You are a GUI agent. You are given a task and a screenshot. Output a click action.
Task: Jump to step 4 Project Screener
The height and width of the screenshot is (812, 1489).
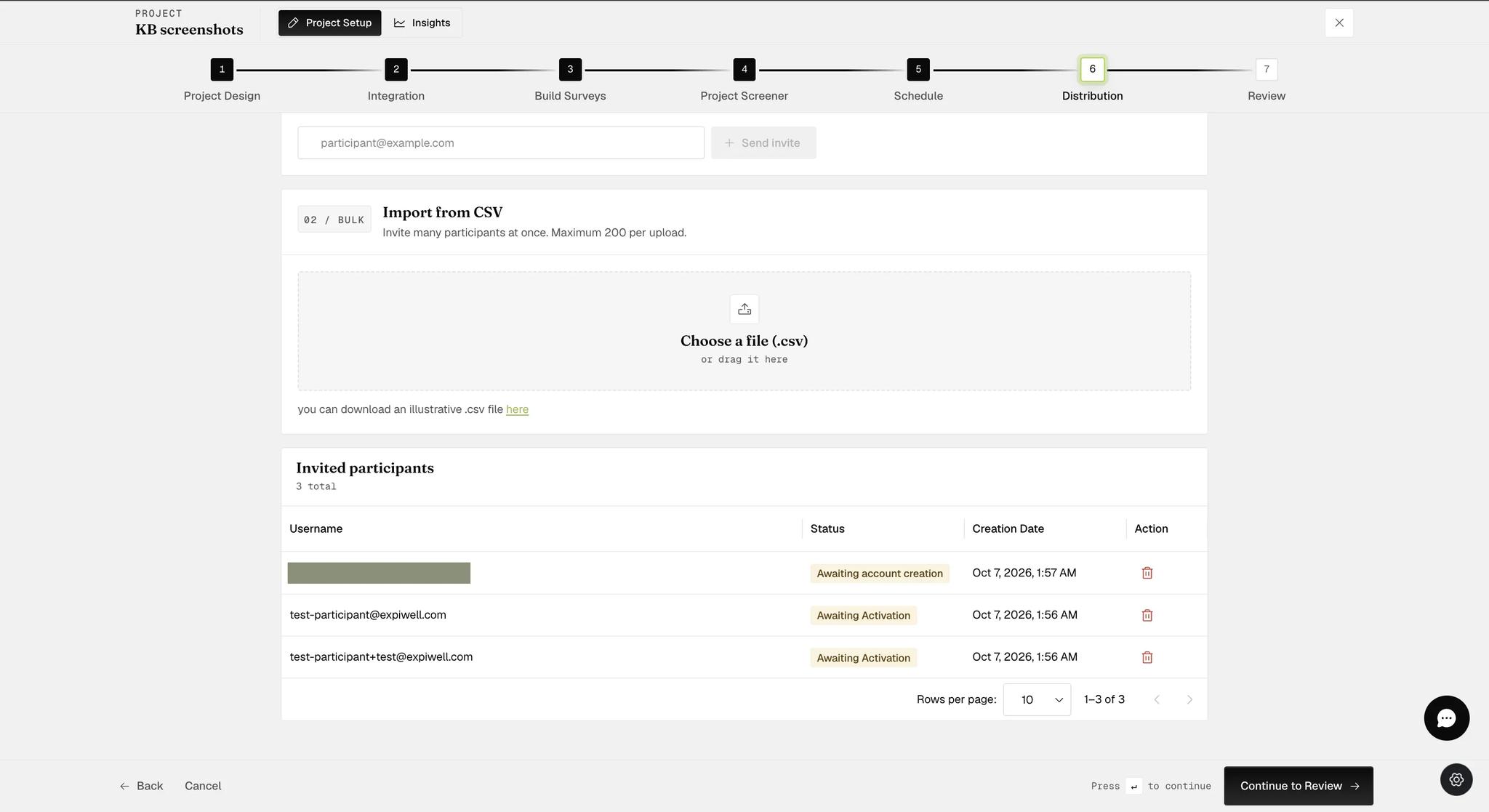click(x=744, y=70)
